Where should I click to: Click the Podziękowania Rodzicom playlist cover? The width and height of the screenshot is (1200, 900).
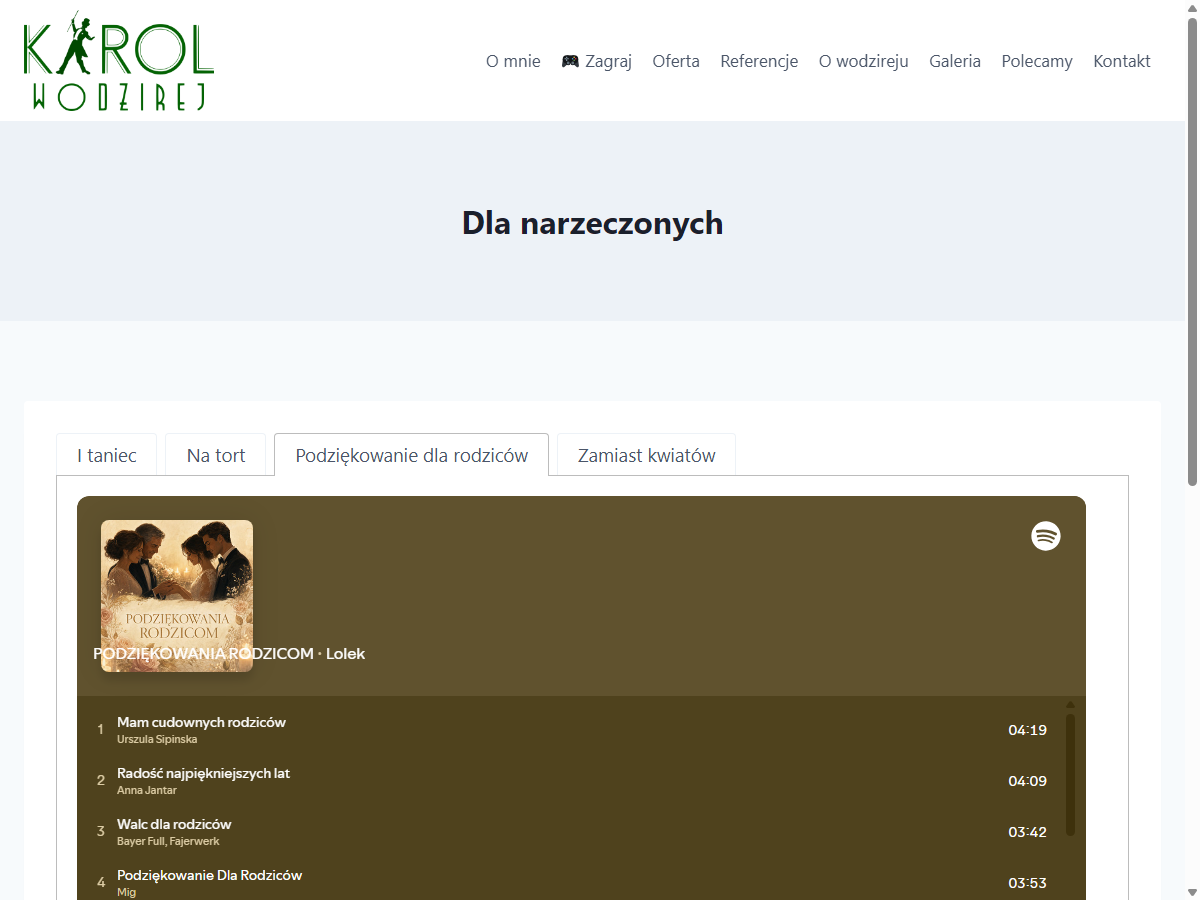click(177, 596)
